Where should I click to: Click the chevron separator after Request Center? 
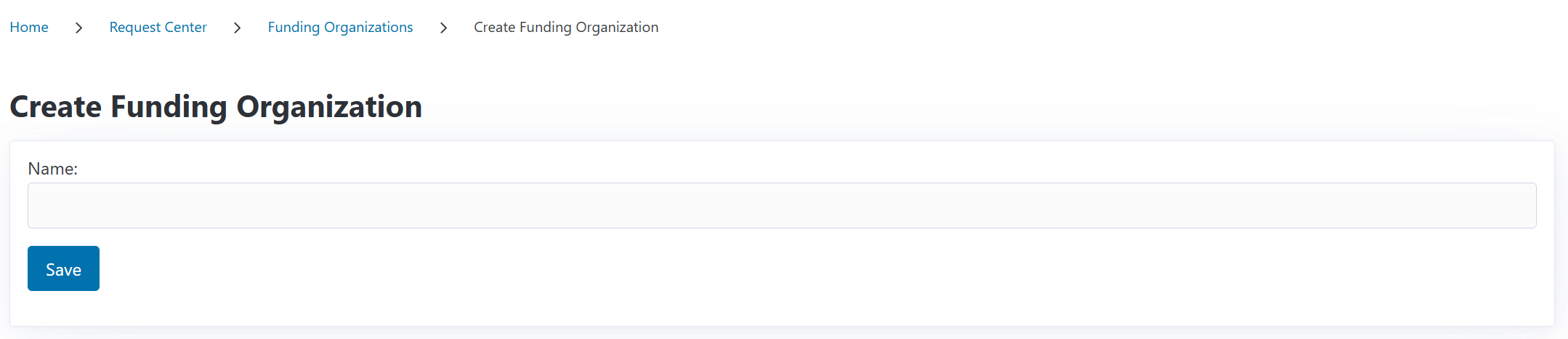[237, 28]
